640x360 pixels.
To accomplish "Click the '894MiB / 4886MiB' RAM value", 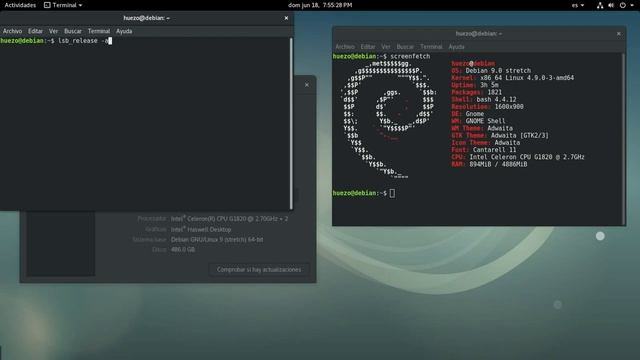I will pos(498,164).
